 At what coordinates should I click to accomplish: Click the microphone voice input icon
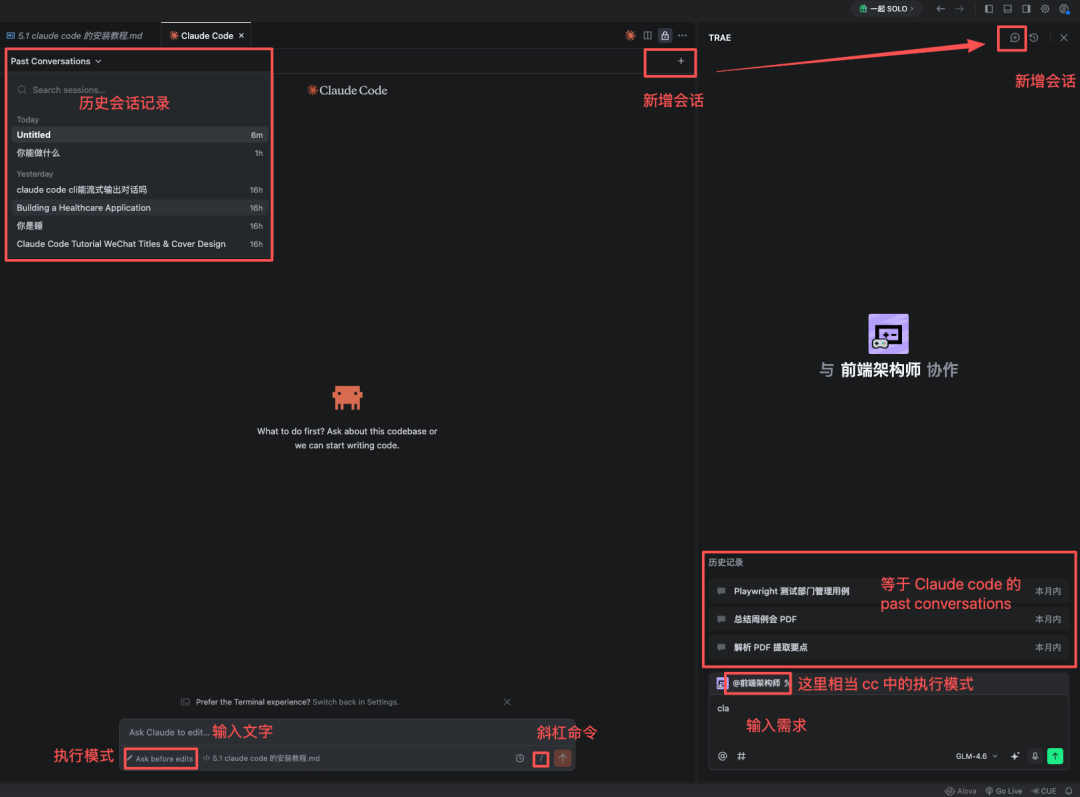pos(1035,756)
